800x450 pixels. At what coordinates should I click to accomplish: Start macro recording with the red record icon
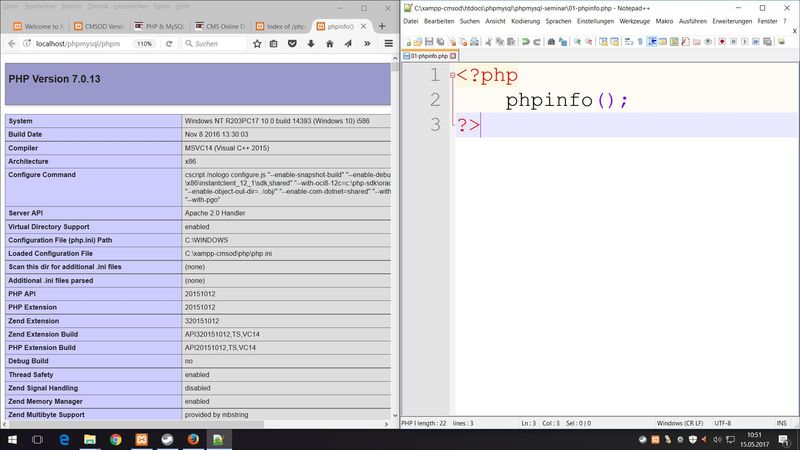click(x=722, y=41)
